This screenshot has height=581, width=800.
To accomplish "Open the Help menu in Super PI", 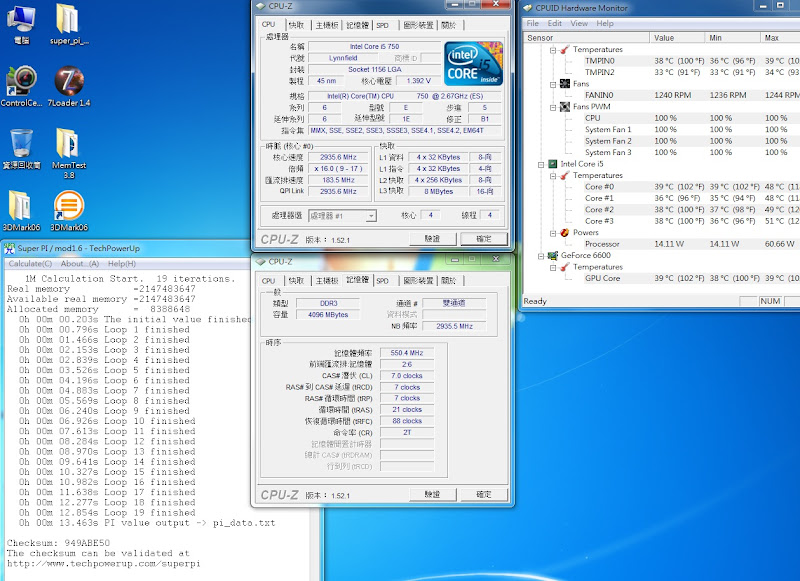I will point(121,264).
